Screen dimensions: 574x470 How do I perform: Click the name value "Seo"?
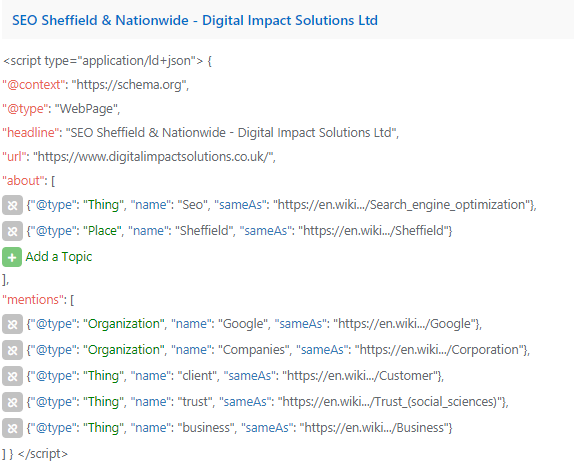click(x=192, y=205)
